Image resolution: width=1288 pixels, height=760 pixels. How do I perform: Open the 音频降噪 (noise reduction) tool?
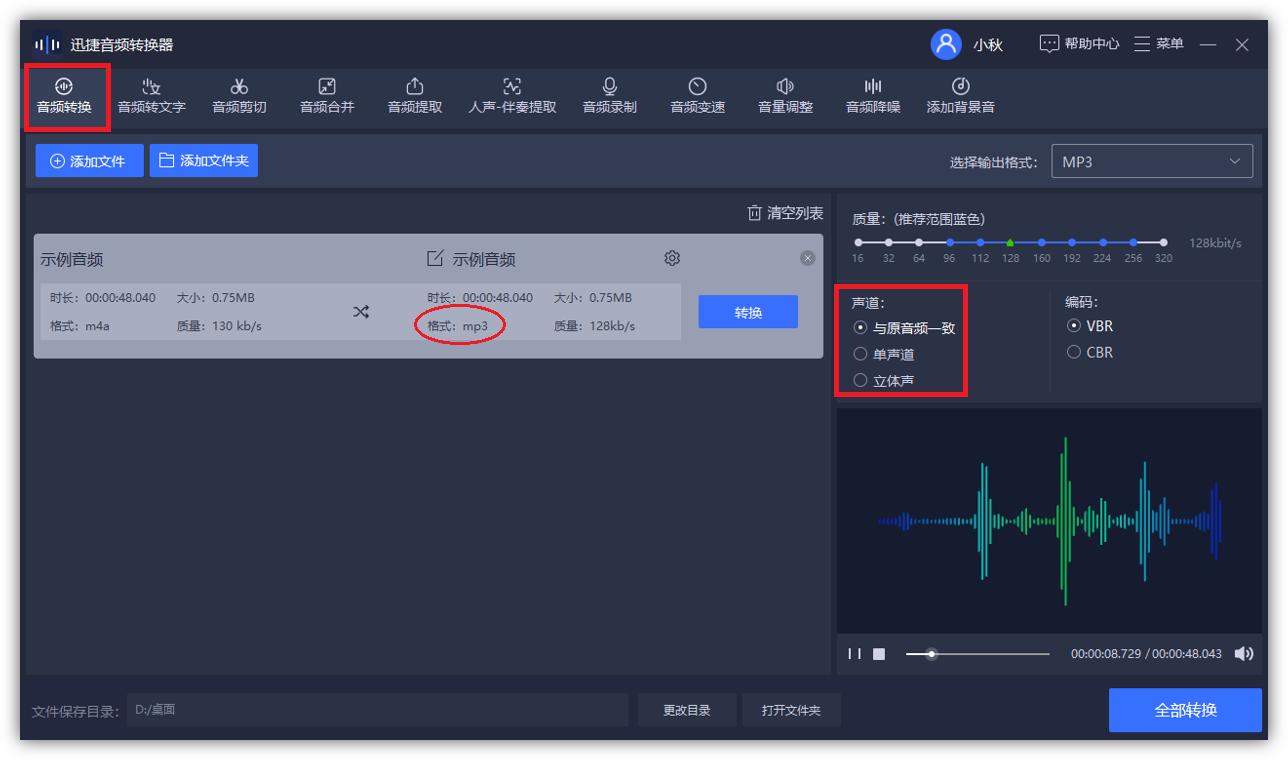click(x=872, y=96)
